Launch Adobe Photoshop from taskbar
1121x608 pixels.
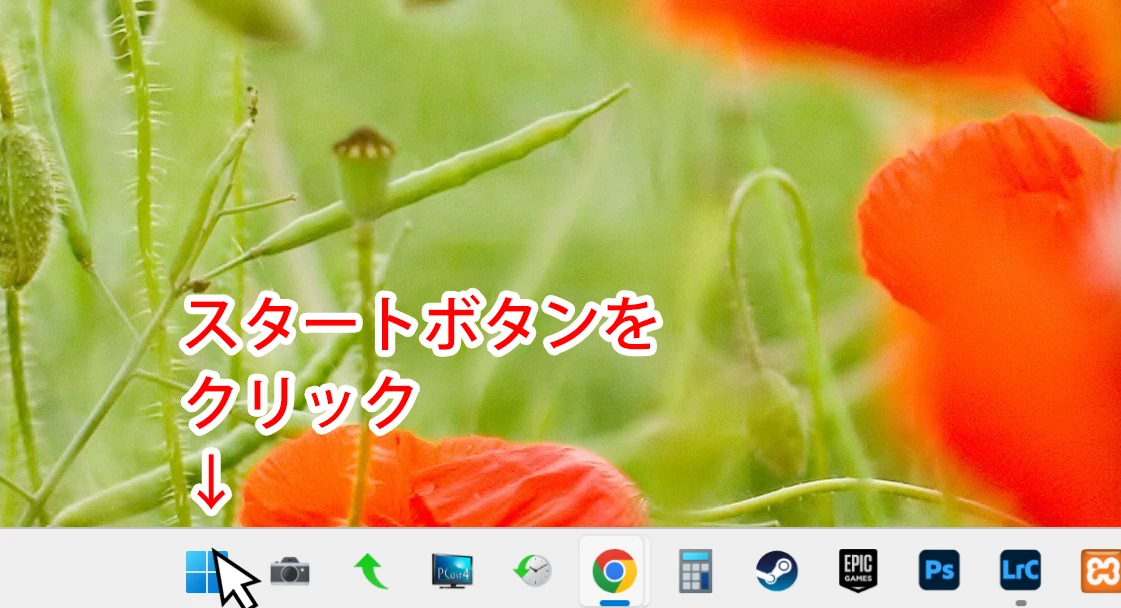tap(939, 570)
